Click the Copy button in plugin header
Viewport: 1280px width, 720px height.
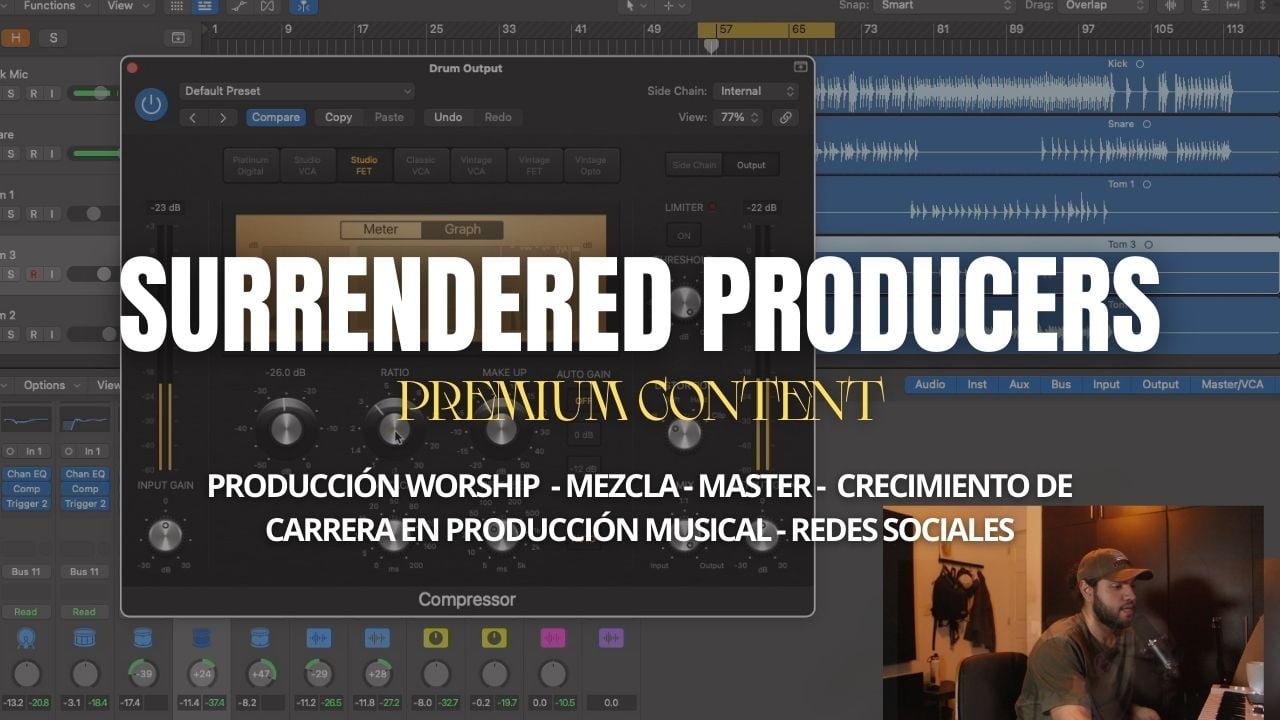338,117
